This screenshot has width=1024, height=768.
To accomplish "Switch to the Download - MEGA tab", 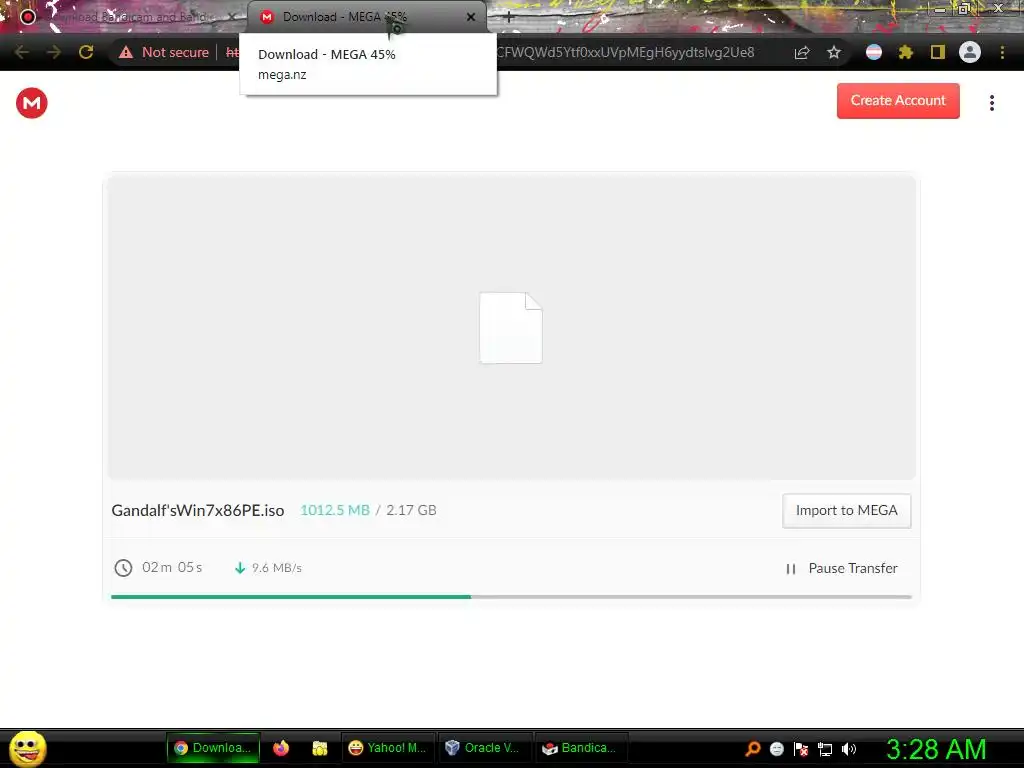I will coord(366,17).
